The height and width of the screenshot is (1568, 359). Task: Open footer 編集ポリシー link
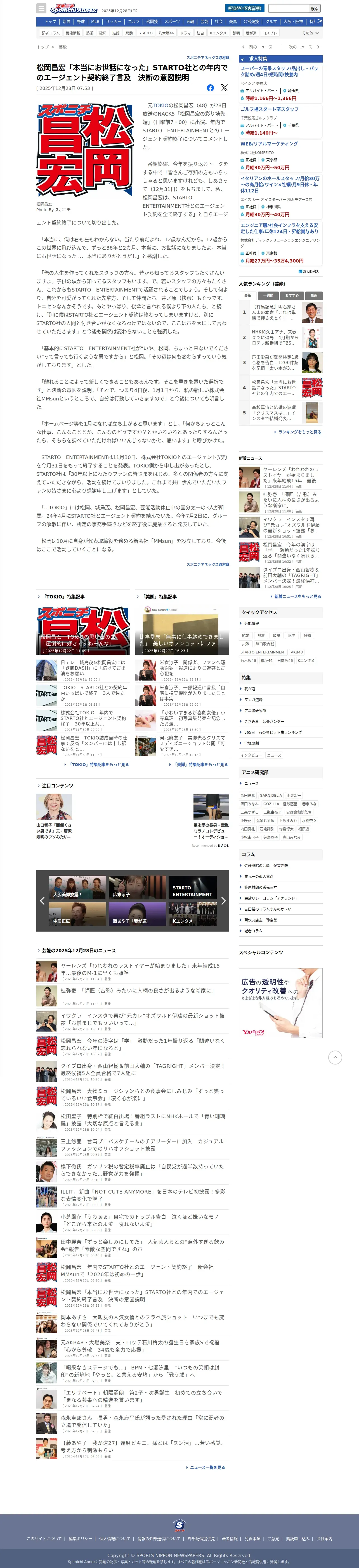coord(81,1538)
